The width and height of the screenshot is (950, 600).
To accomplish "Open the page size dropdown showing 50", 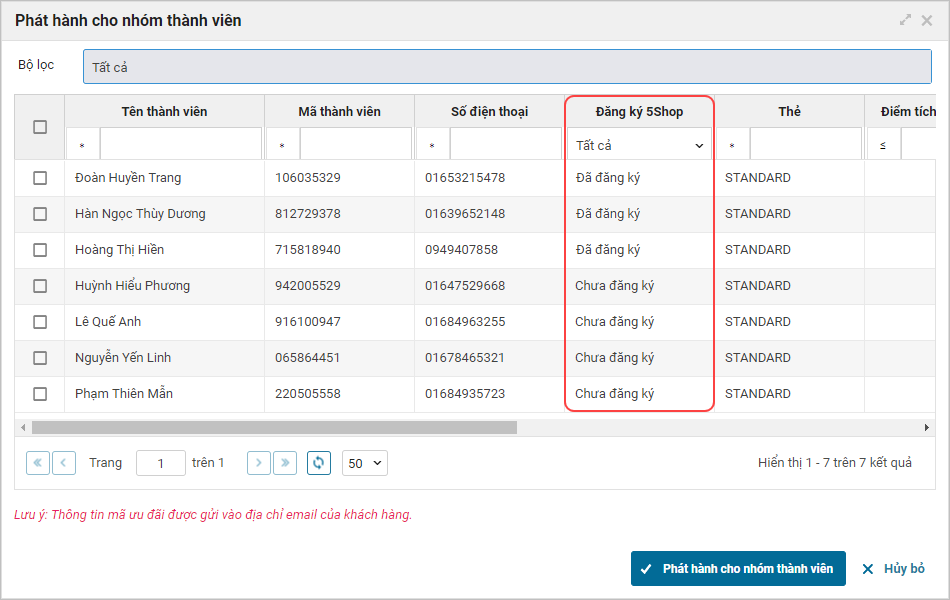I will (x=365, y=463).
